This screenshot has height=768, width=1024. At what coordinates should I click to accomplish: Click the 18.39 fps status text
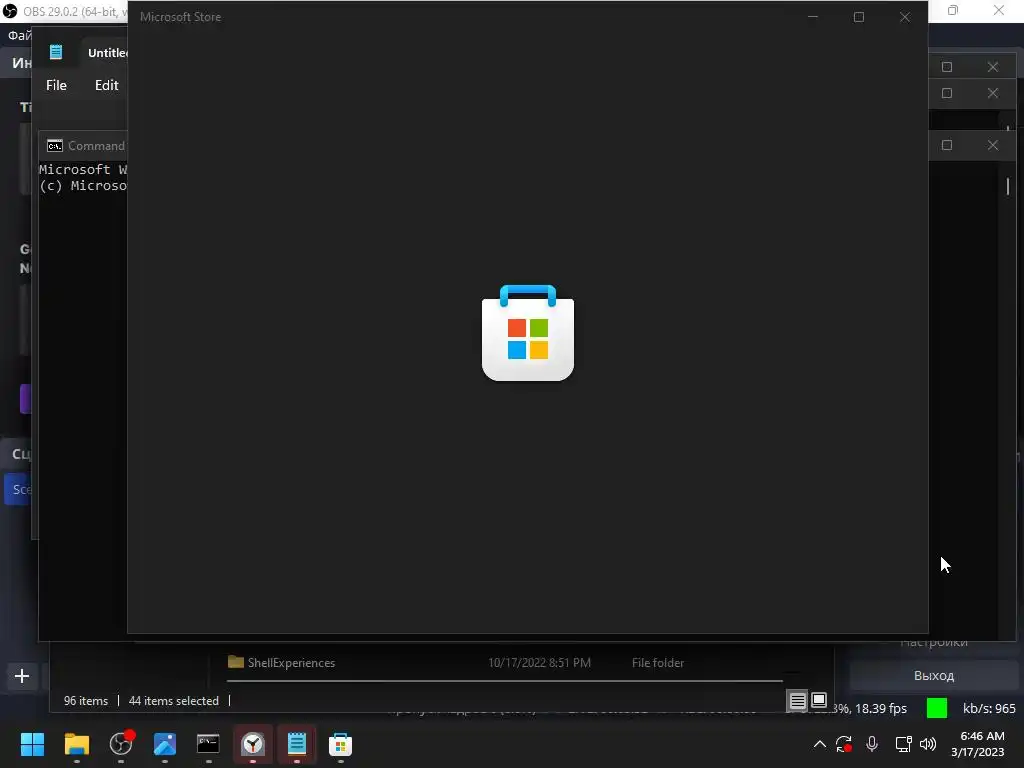(x=881, y=708)
